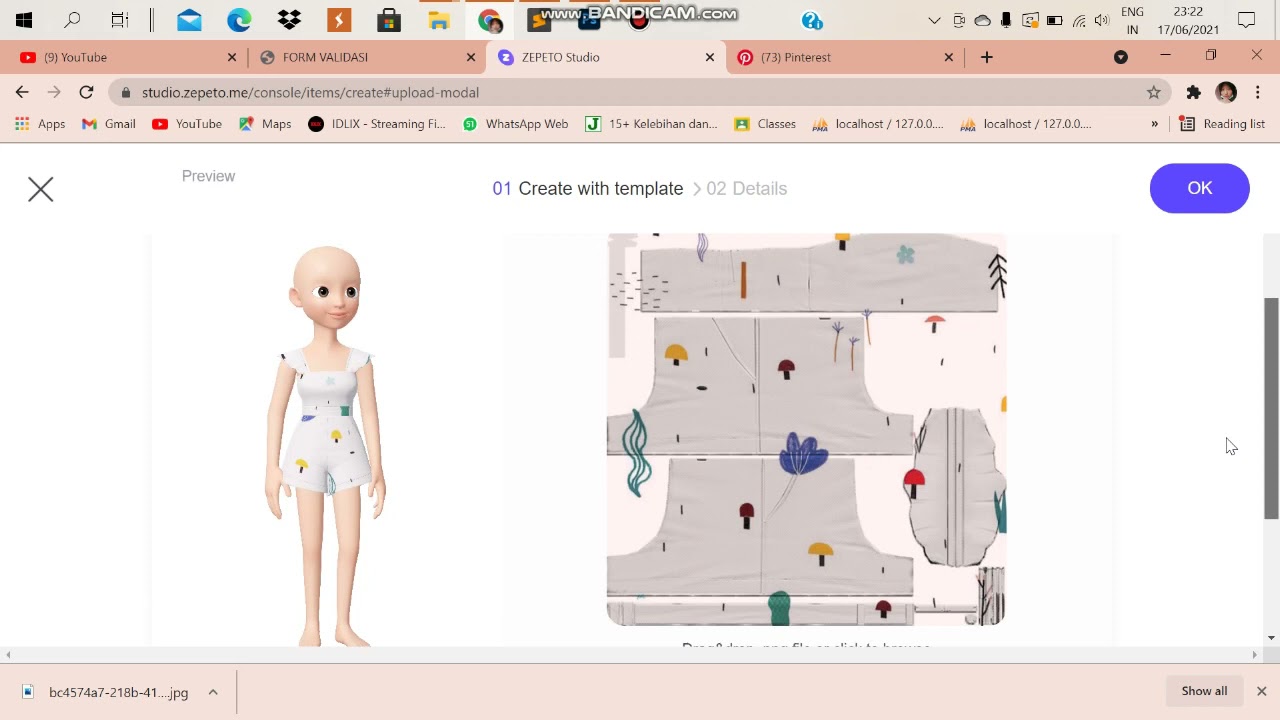Click the horizontal scrollbar right arrow
The width and height of the screenshot is (1280, 720).
point(1255,655)
